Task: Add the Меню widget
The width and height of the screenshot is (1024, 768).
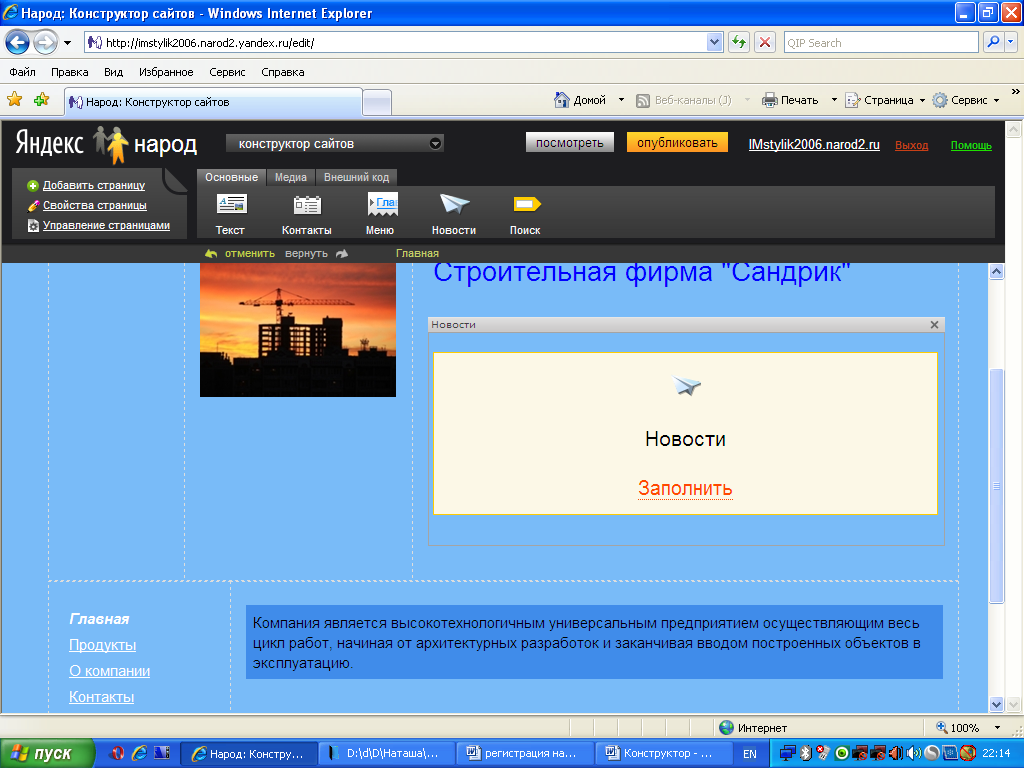Action: click(381, 214)
